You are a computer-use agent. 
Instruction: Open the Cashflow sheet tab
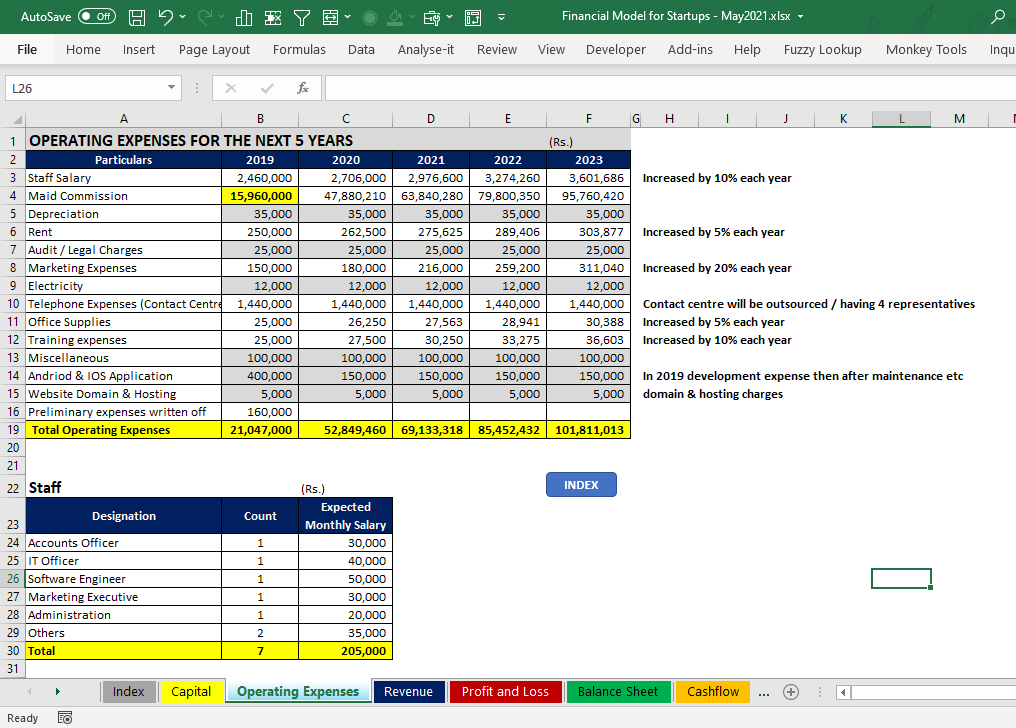pos(713,692)
